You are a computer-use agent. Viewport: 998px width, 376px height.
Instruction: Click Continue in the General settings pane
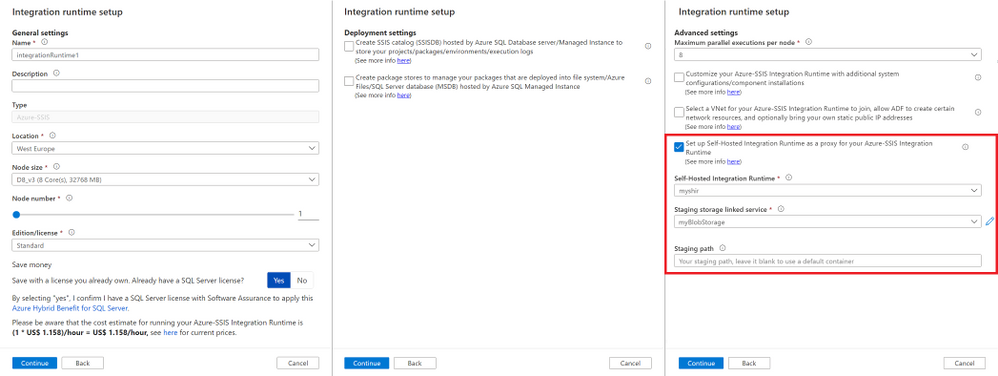pyautogui.click(x=34, y=363)
